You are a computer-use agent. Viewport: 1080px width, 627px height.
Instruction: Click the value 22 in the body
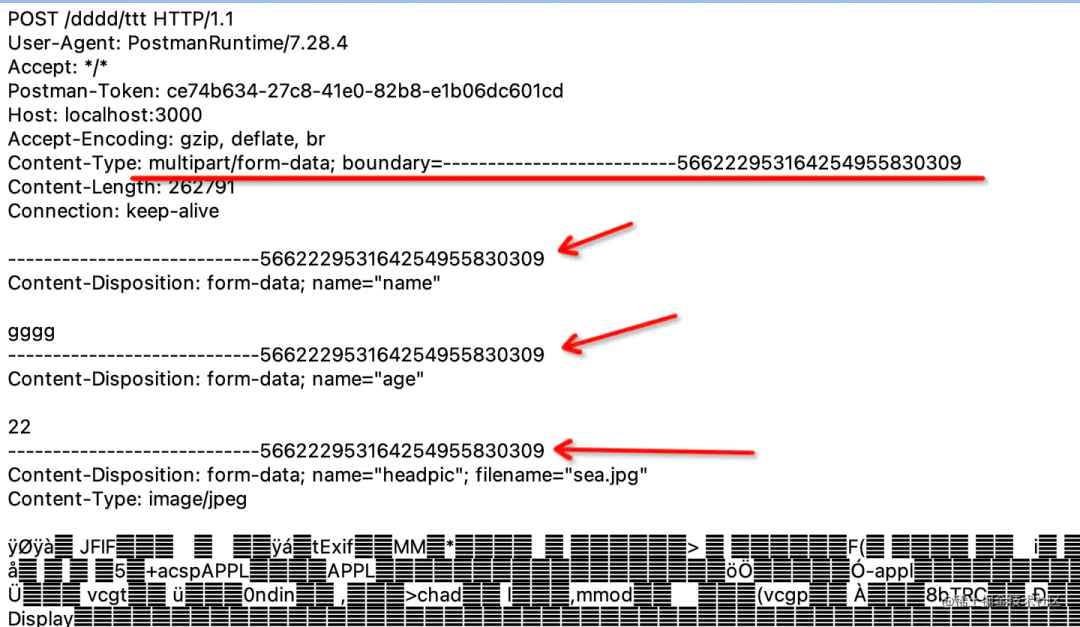pyautogui.click(x=19, y=427)
